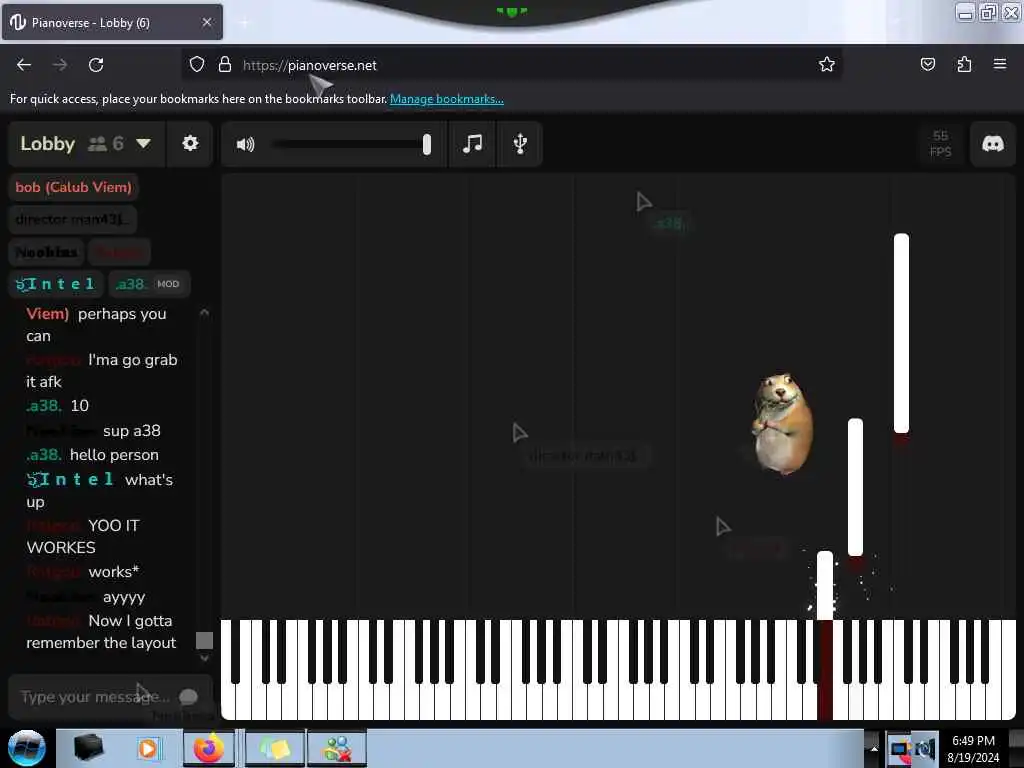Open the browser extensions puzzle icon
This screenshot has width=1024, height=768.
(x=964, y=64)
